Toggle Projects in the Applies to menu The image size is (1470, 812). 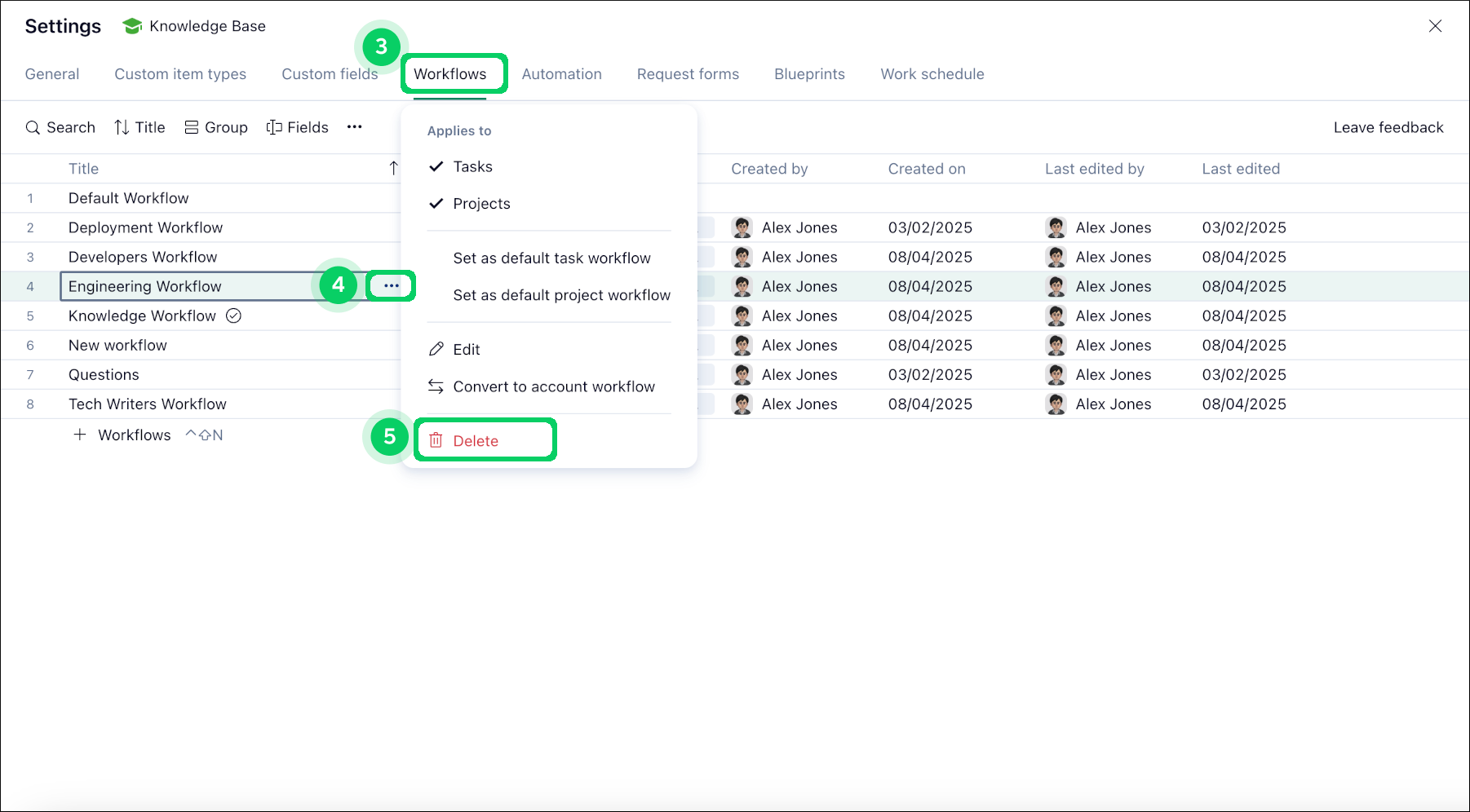[481, 204]
